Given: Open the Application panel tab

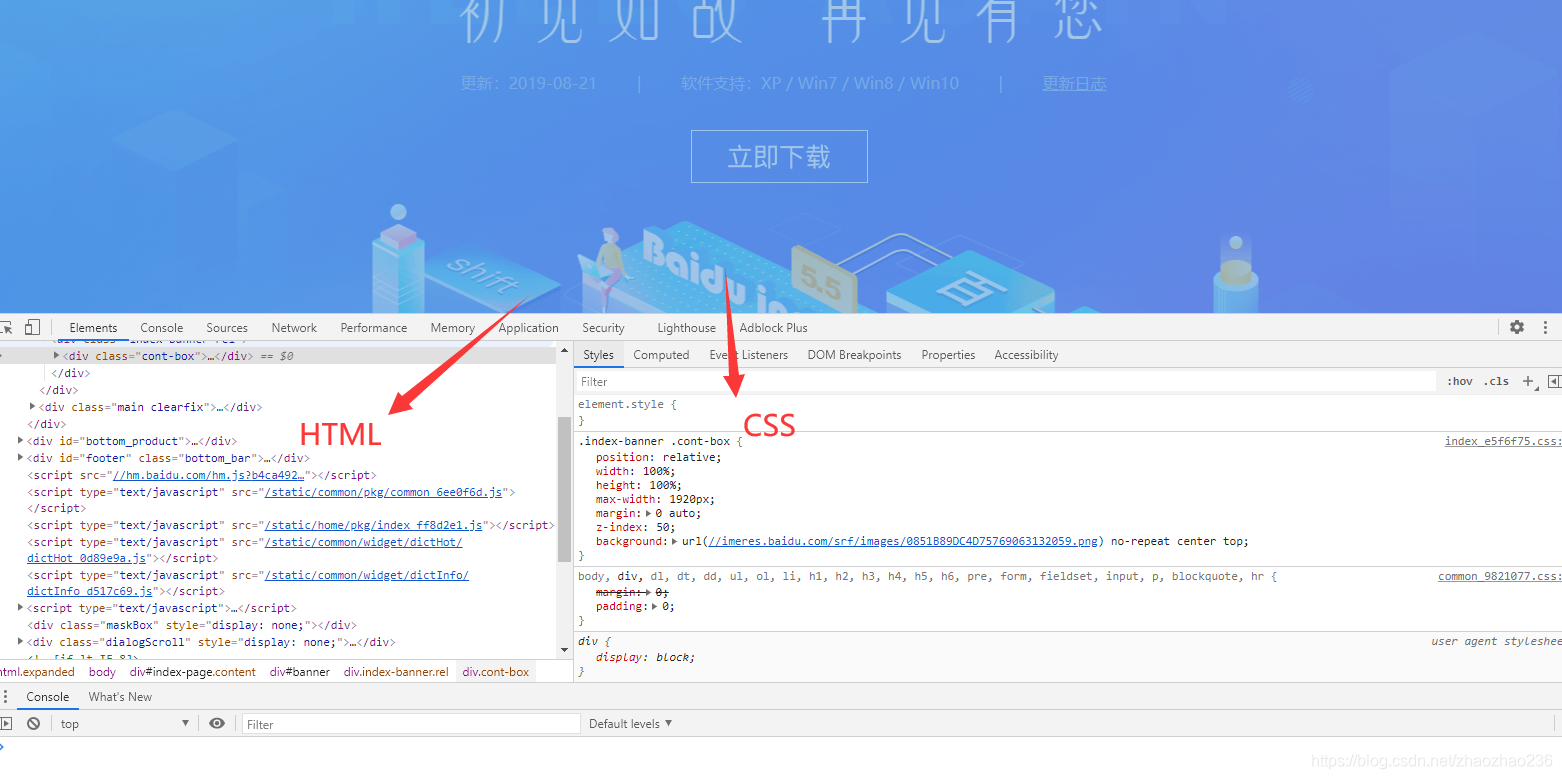Looking at the screenshot, I should click(x=529, y=328).
